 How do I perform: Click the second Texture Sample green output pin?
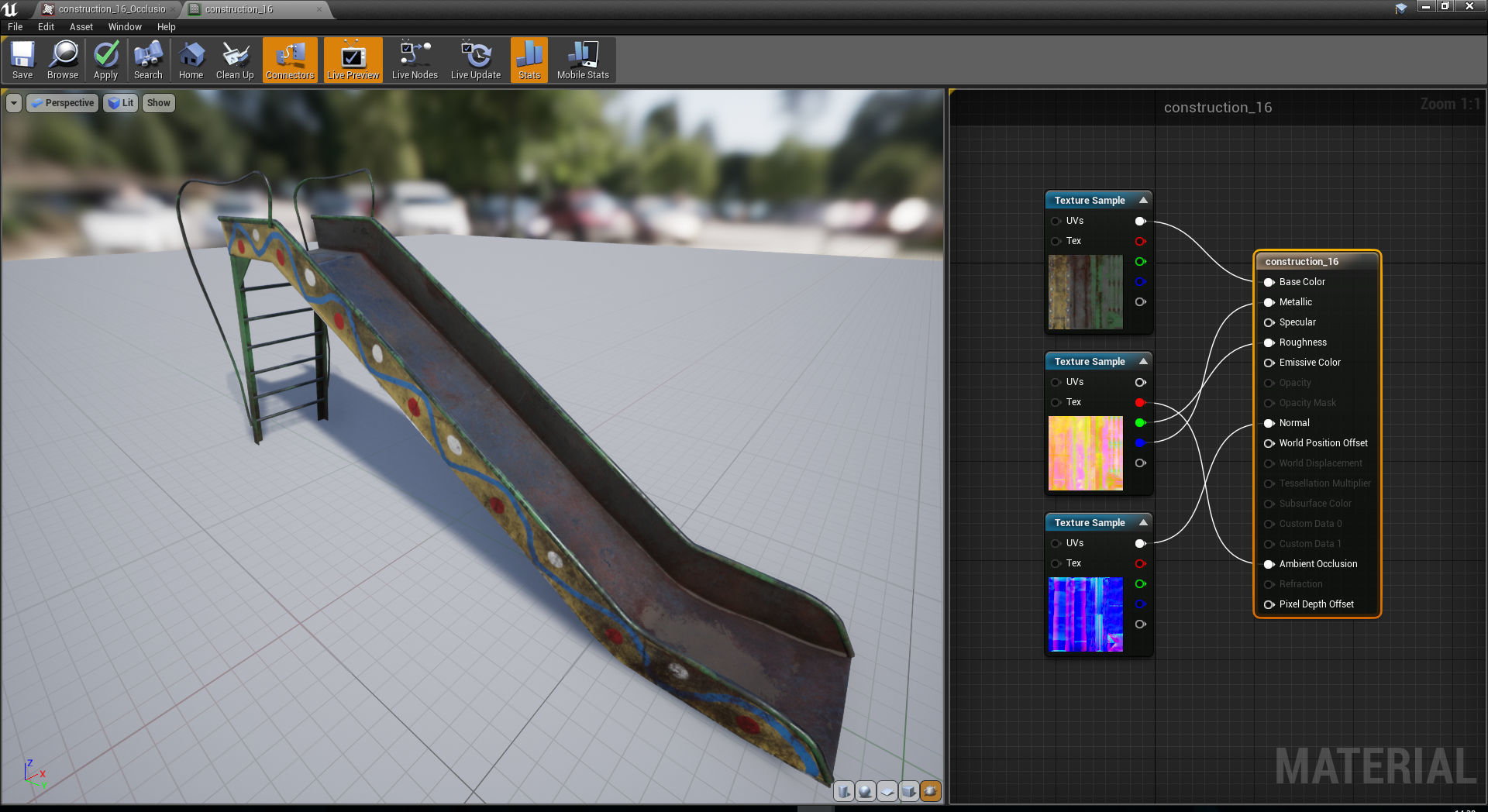pyautogui.click(x=1140, y=422)
